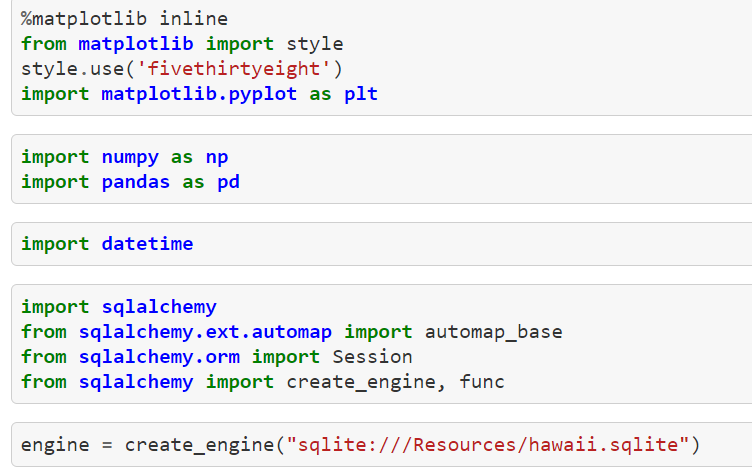The image size is (752, 475).
Task: Click the 'create_engine, func' import line
Action: click(x=263, y=382)
